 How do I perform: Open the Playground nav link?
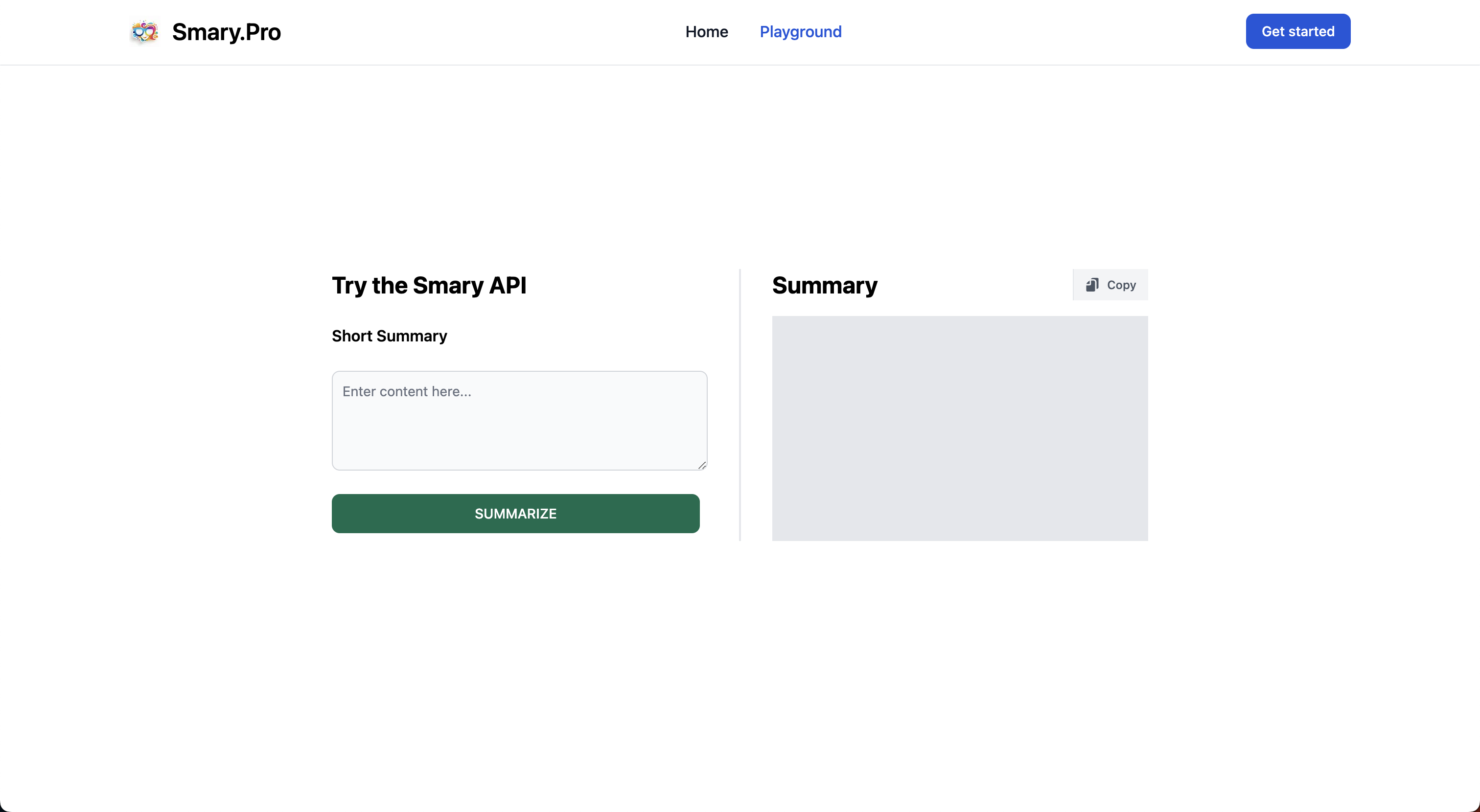pos(800,32)
